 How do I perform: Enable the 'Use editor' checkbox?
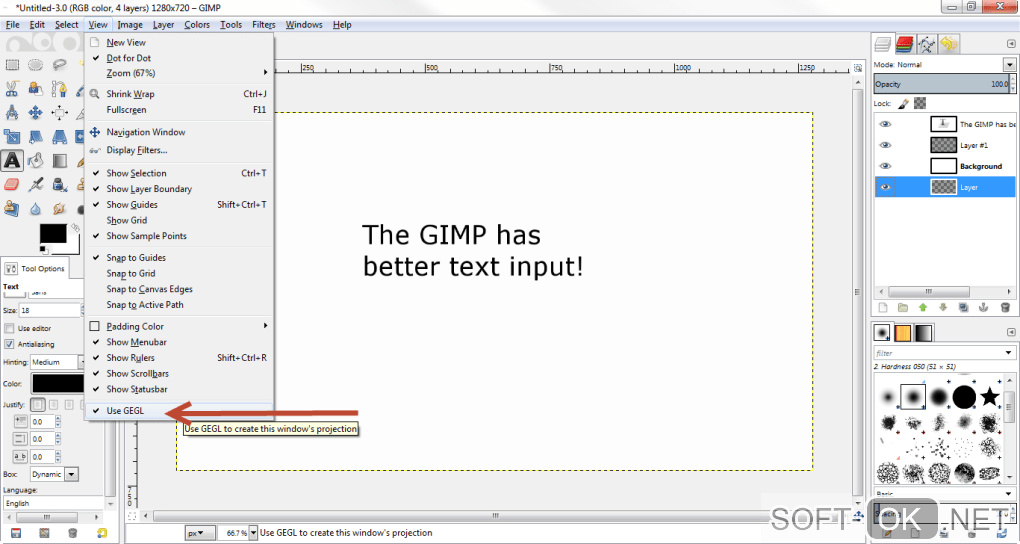tap(9, 329)
